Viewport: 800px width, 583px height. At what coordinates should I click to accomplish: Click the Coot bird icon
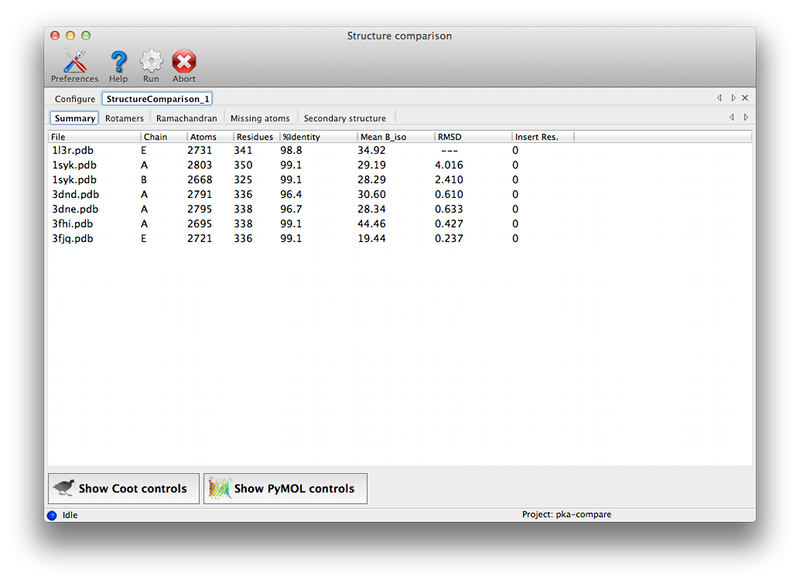point(64,488)
